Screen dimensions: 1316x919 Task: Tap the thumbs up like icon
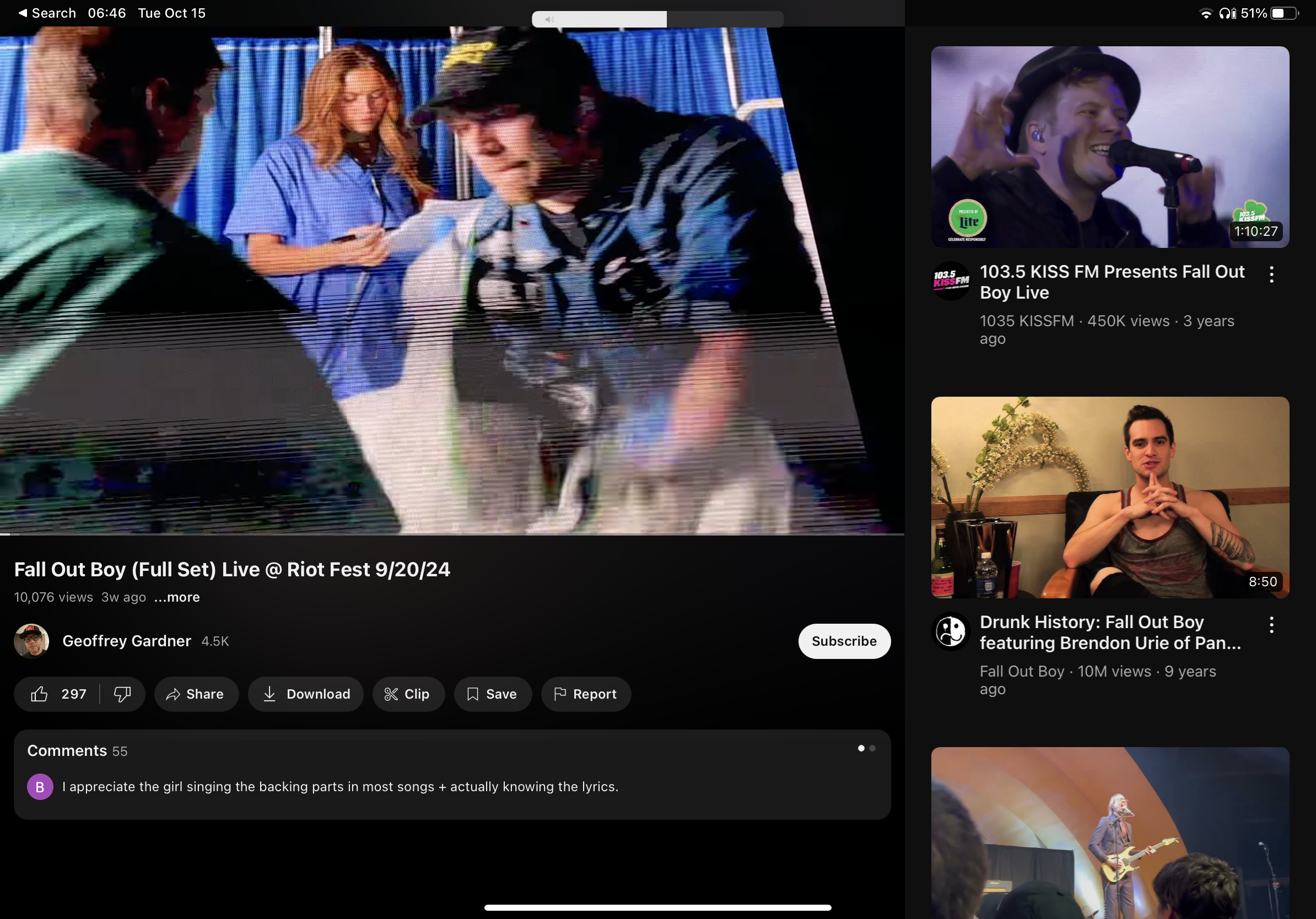click(x=39, y=694)
